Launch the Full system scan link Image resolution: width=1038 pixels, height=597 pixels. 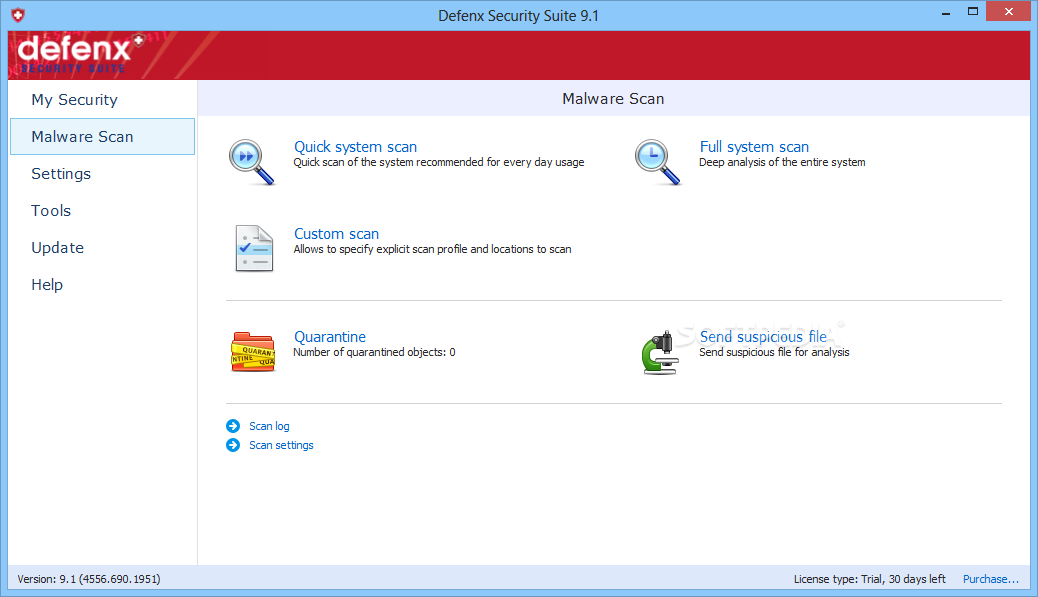click(x=754, y=146)
